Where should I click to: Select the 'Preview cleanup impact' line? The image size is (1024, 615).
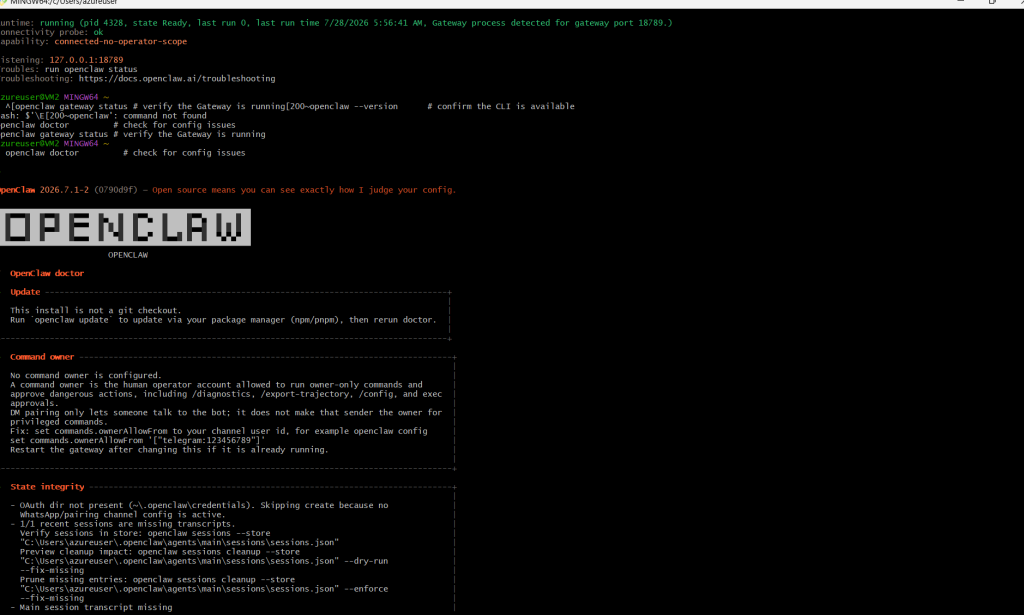click(160, 552)
